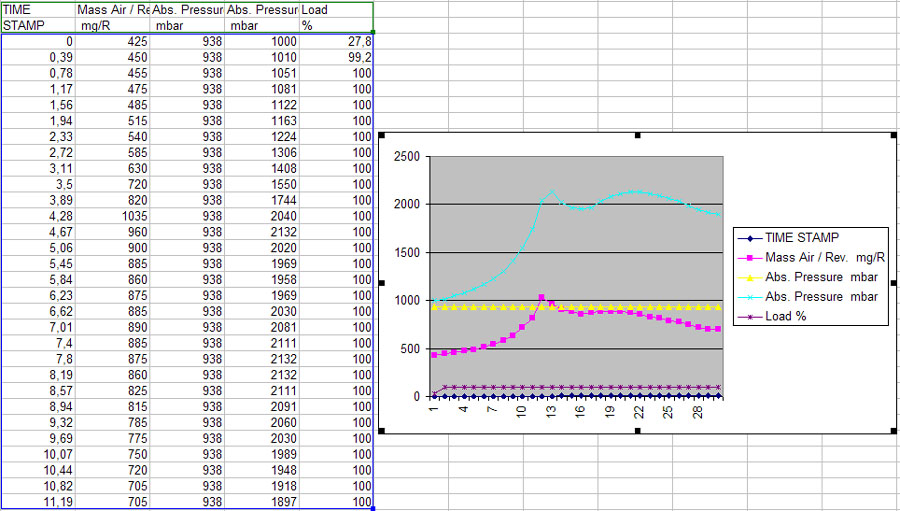
Task: Click the yellow triangle legend marker
Action: point(748,277)
